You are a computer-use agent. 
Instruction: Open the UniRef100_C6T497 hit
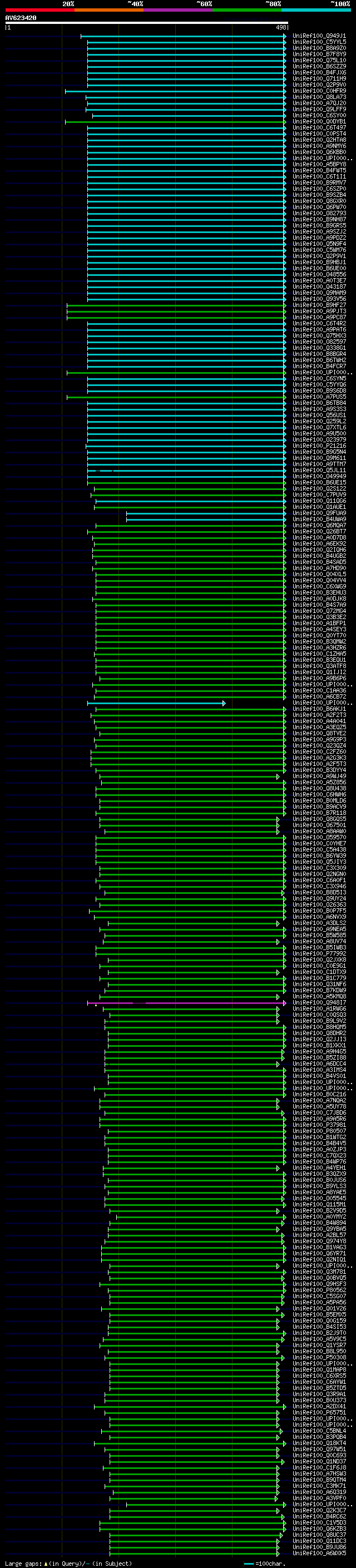click(319, 128)
